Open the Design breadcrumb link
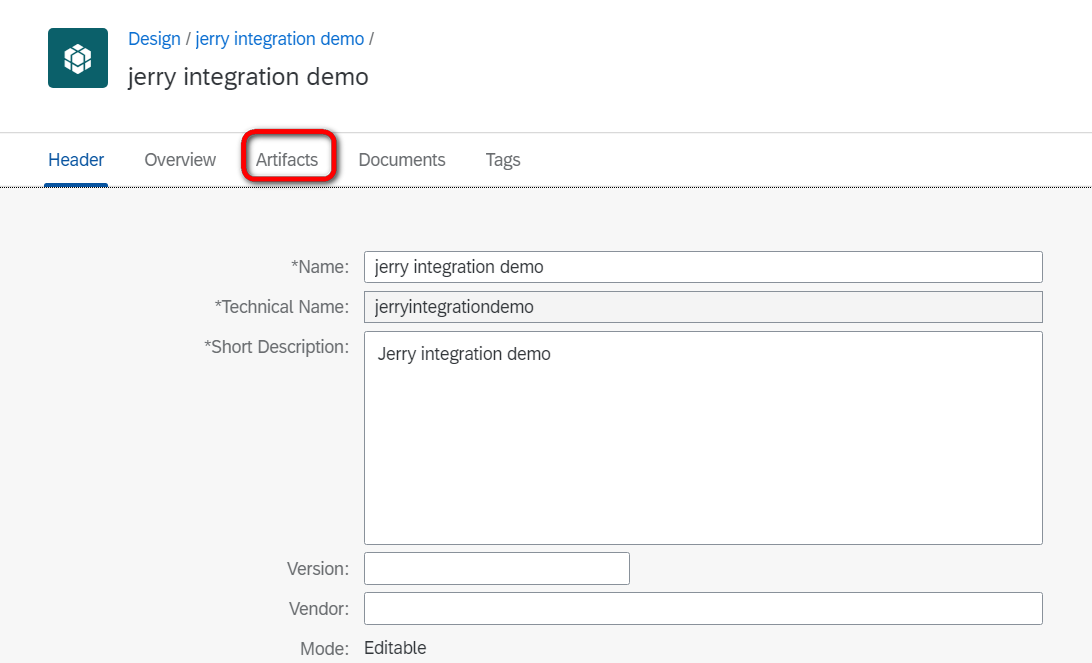The height and width of the screenshot is (663, 1092). click(154, 39)
